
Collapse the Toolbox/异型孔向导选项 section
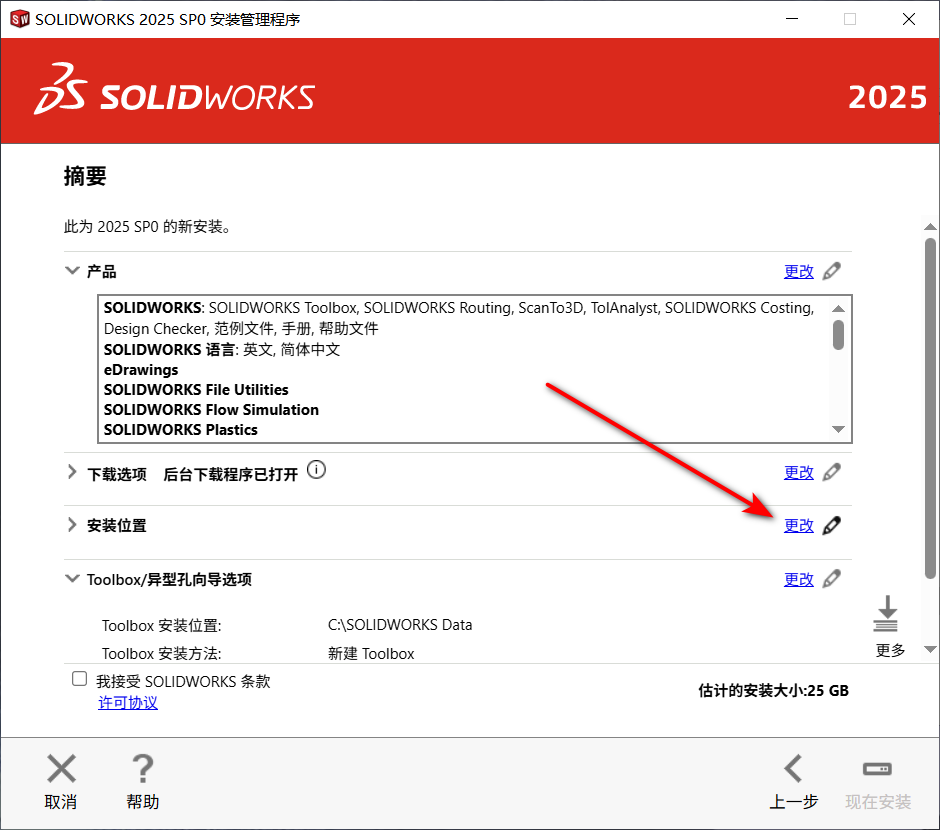coord(72,579)
